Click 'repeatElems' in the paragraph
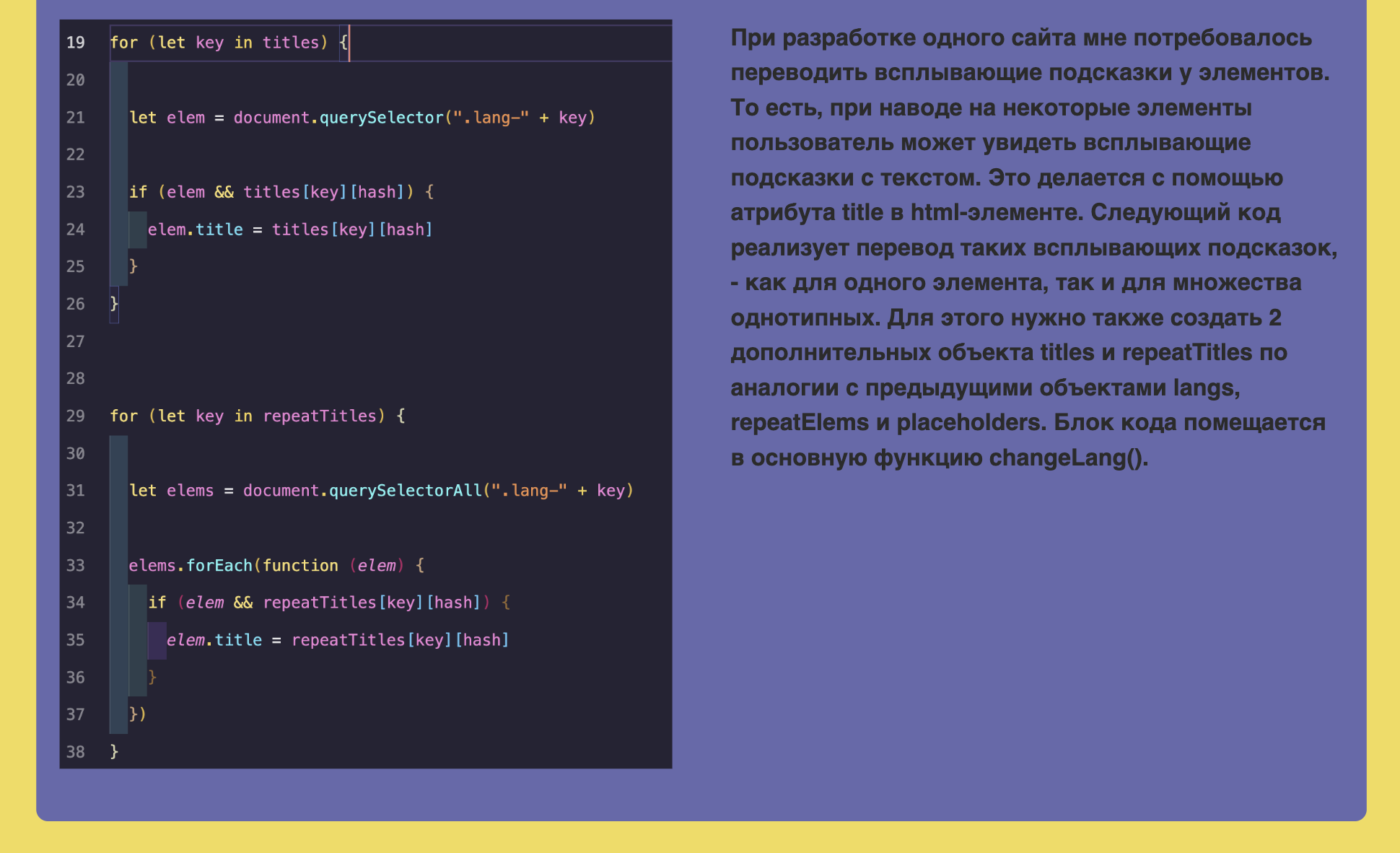The width and height of the screenshot is (1400, 853). [x=800, y=423]
